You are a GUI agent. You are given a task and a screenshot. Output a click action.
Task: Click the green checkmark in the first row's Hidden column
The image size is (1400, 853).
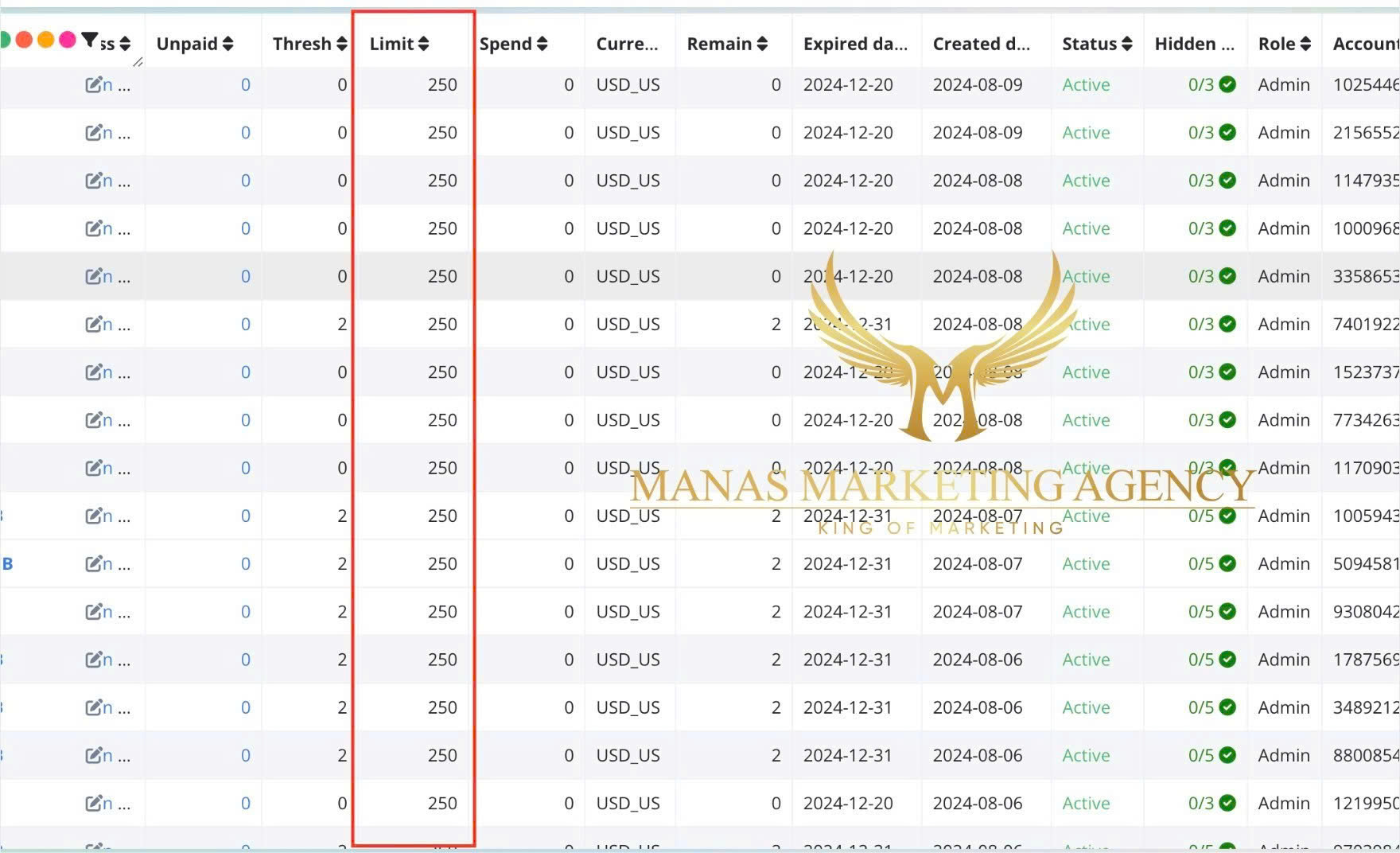1227,84
